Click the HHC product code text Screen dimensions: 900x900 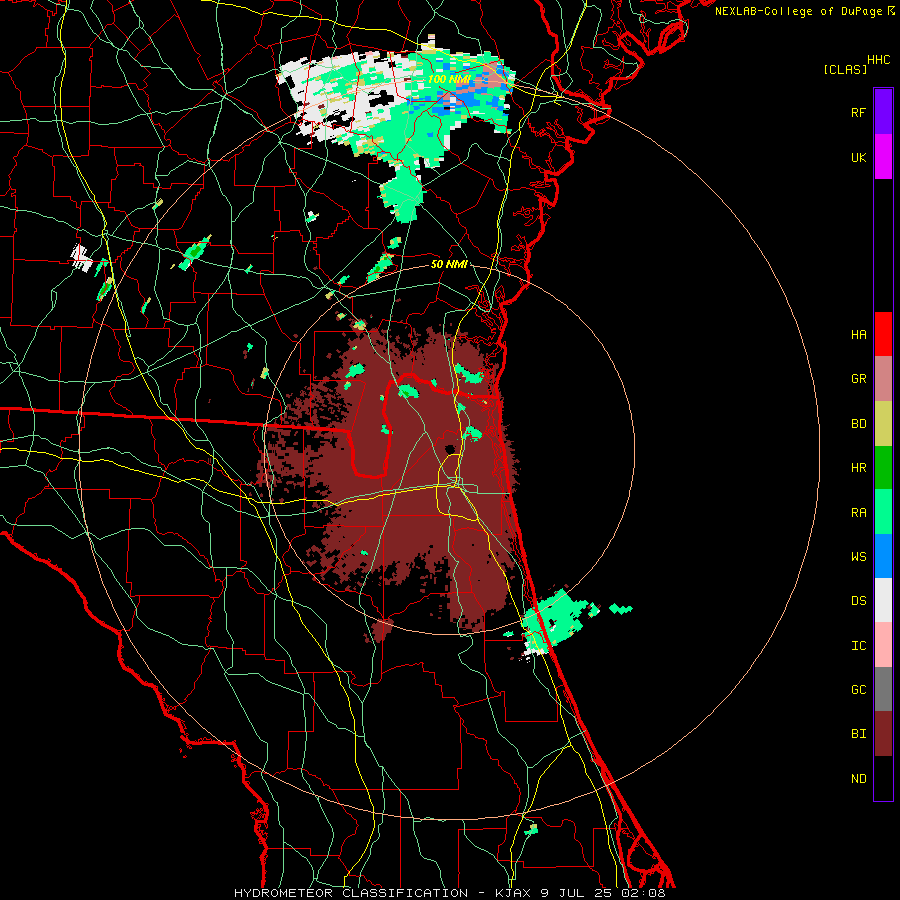879,60
